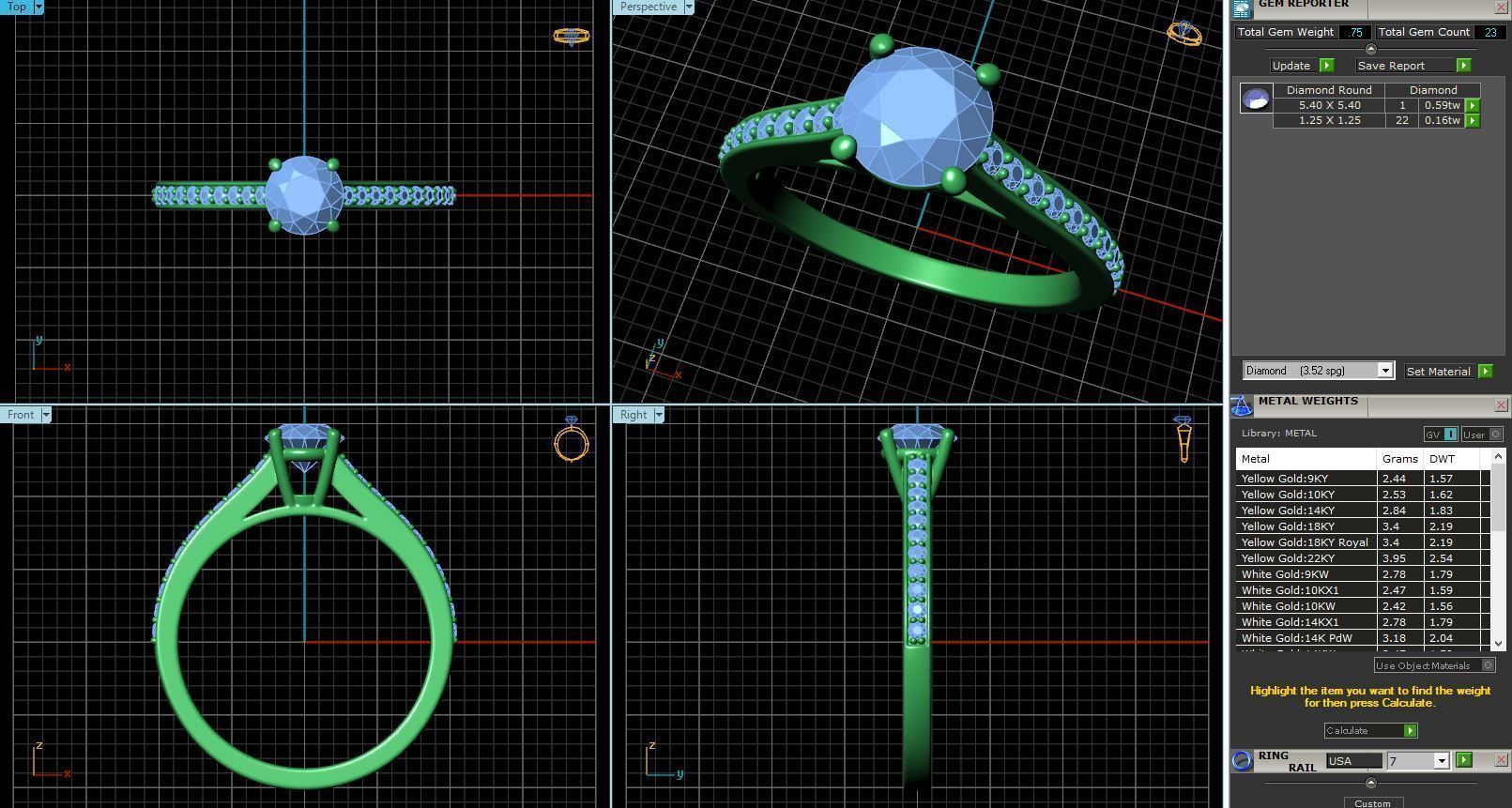Click the Total Gem Count value field

1490,32
